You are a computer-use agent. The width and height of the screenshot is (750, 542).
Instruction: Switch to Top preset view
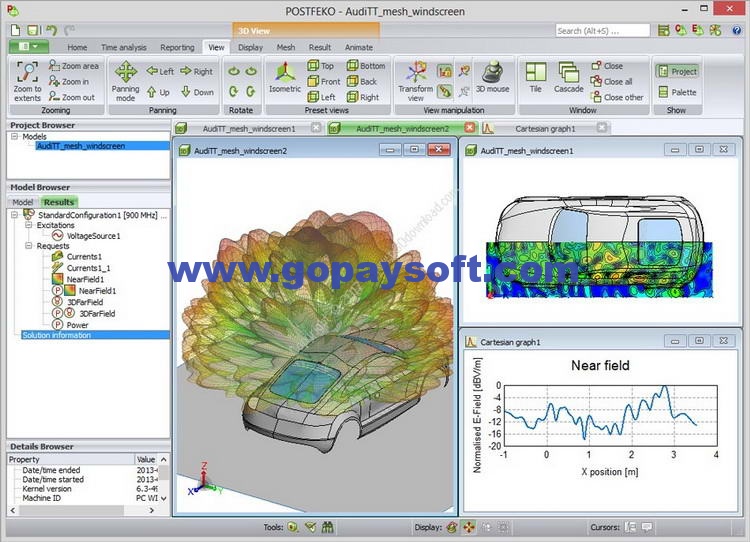320,66
